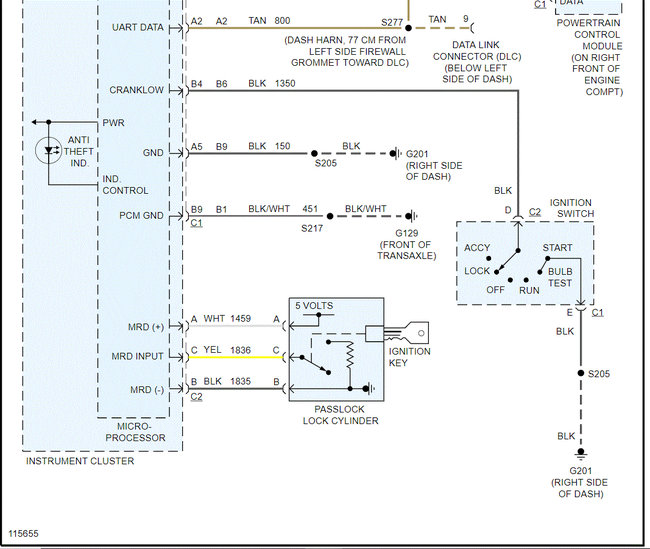Click the IGNITION KEY label
650x549 pixels.
[410, 357]
